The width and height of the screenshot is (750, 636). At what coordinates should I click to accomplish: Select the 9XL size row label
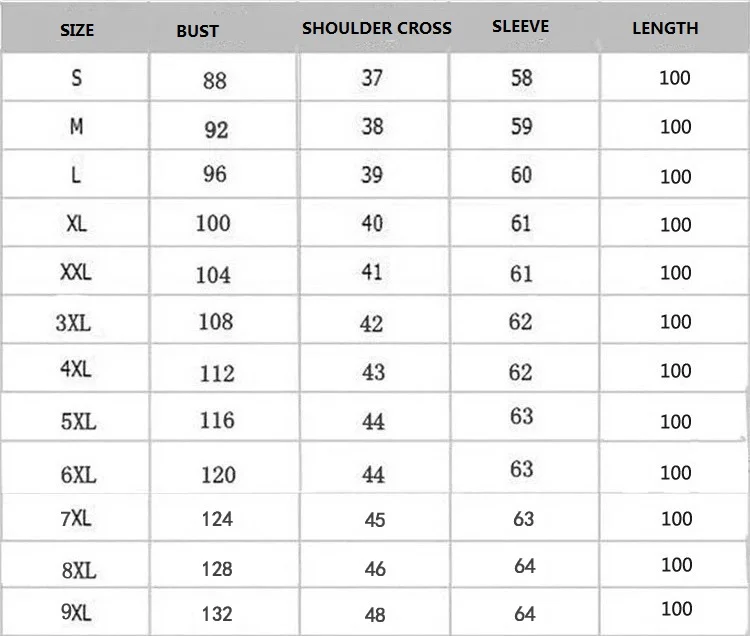(76, 612)
